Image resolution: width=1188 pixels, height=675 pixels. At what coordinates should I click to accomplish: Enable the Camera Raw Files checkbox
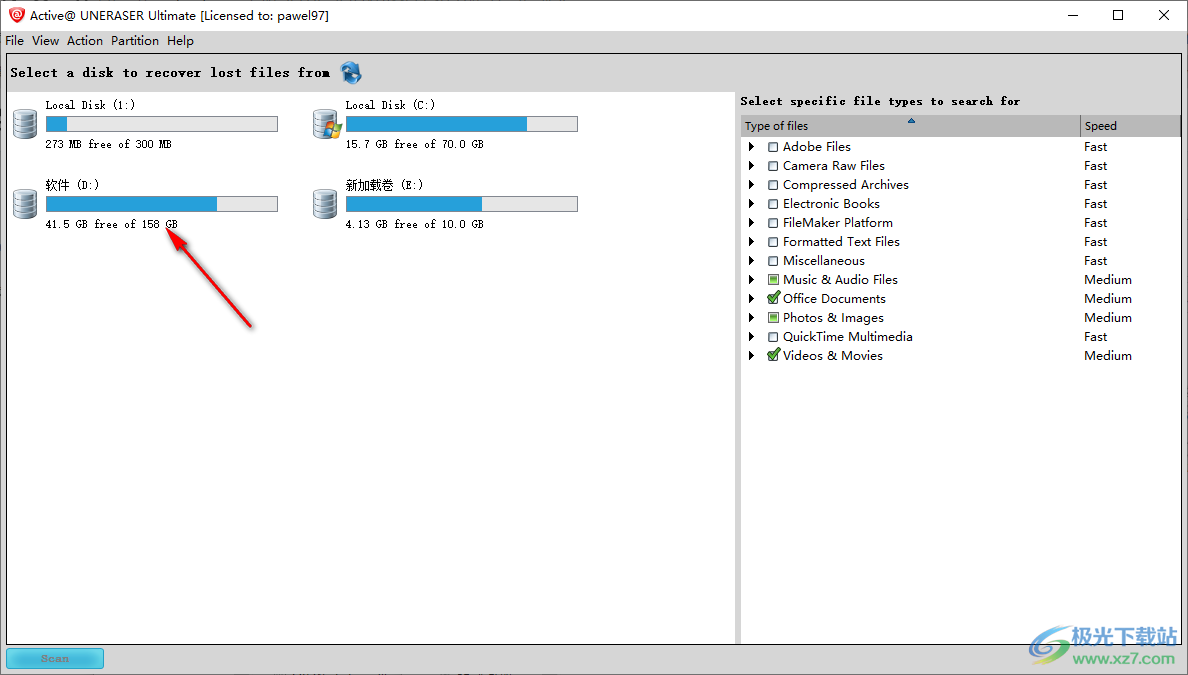coord(773,166)
